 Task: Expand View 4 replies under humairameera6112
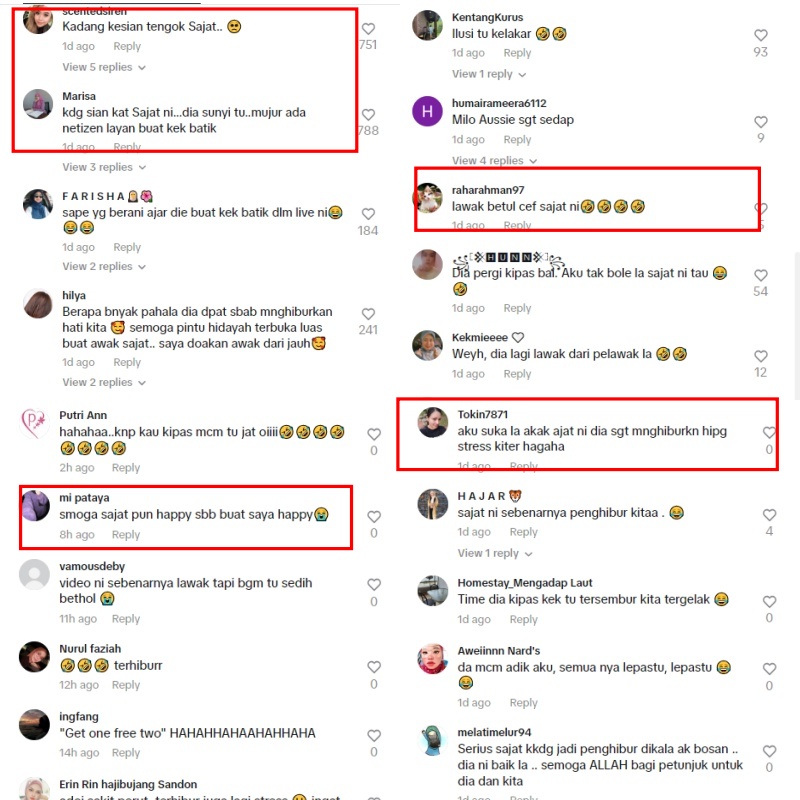(x=494, y=161)
